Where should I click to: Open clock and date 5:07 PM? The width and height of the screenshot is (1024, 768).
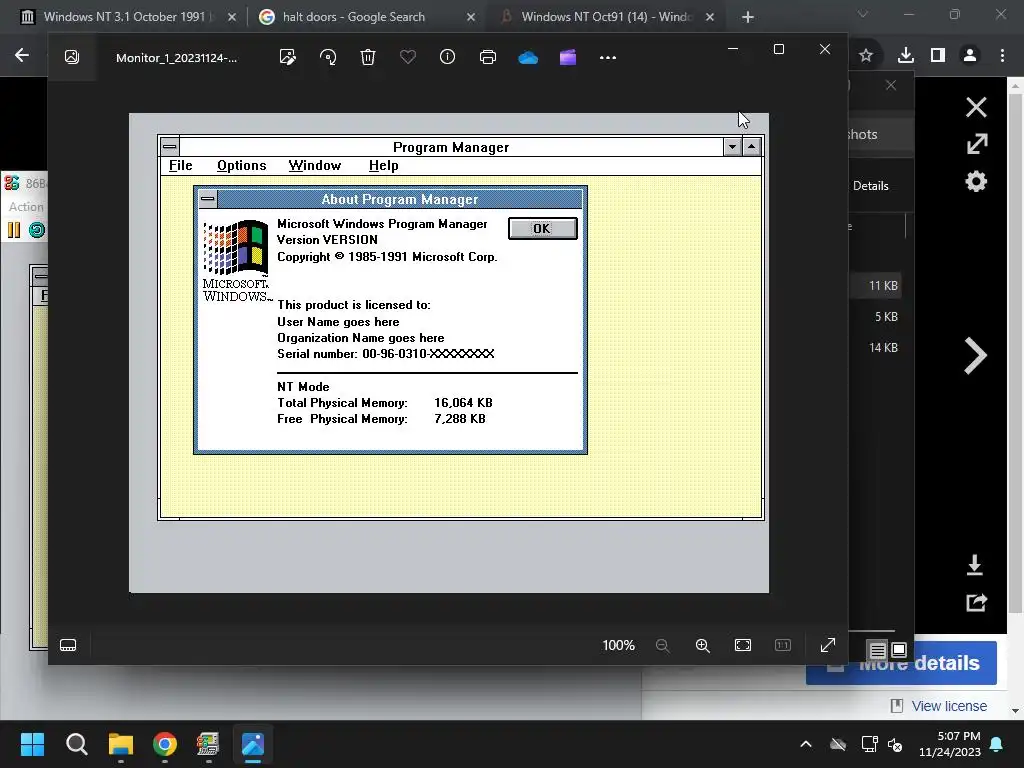coord(950,744)
